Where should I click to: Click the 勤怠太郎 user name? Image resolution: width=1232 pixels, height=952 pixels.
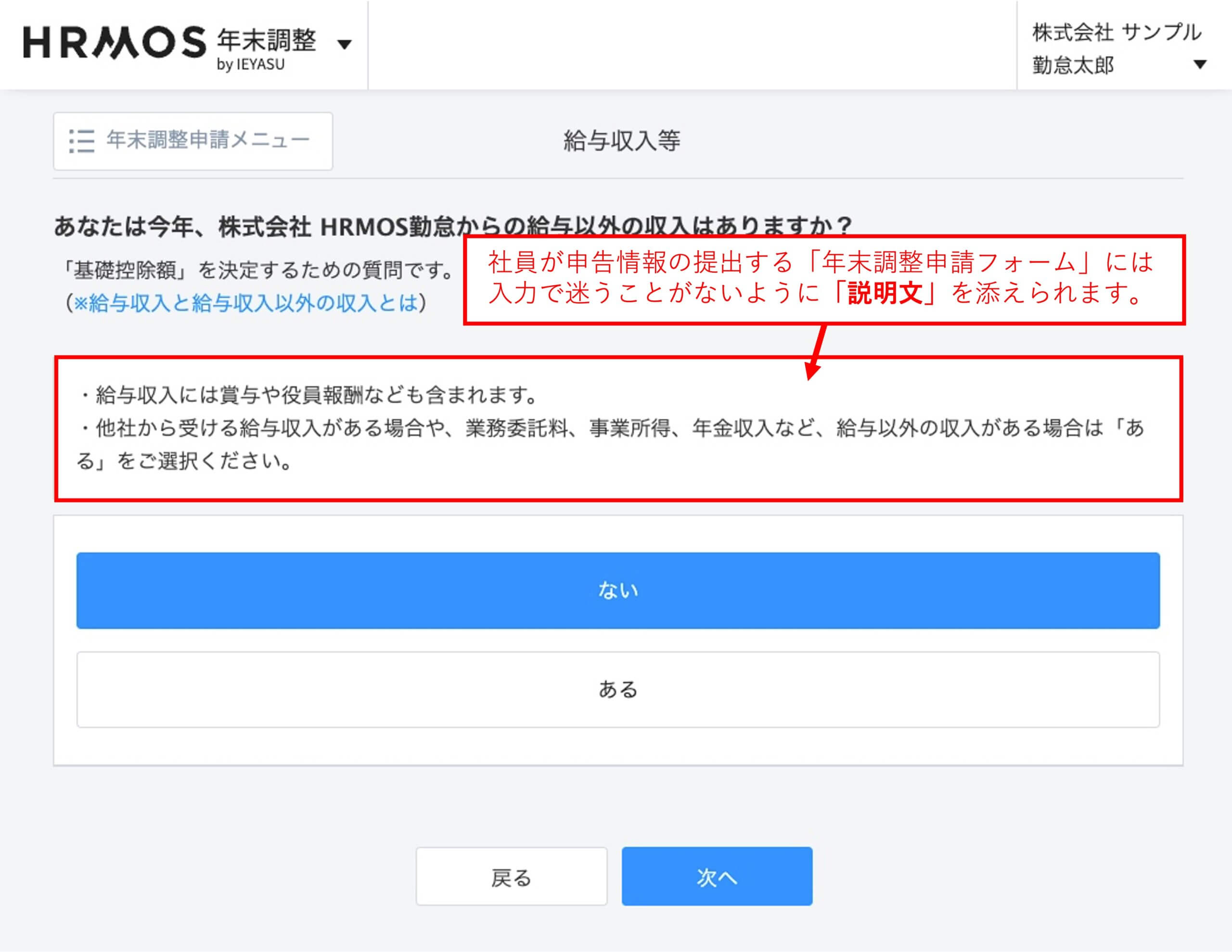(x=1073, y=65)
